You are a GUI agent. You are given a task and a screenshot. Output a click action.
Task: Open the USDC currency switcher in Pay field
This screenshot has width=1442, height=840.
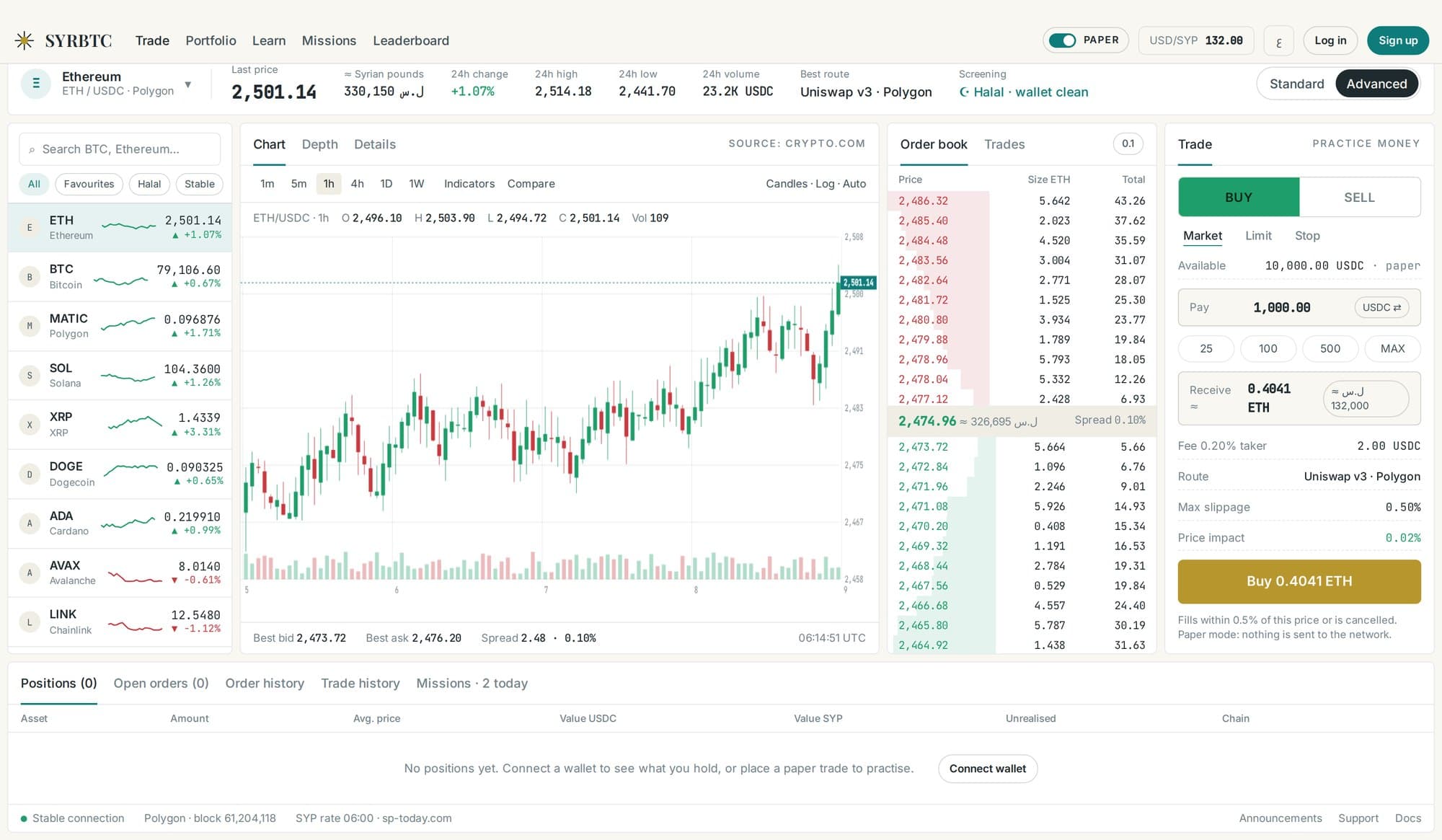click(x=1381, y=307)
